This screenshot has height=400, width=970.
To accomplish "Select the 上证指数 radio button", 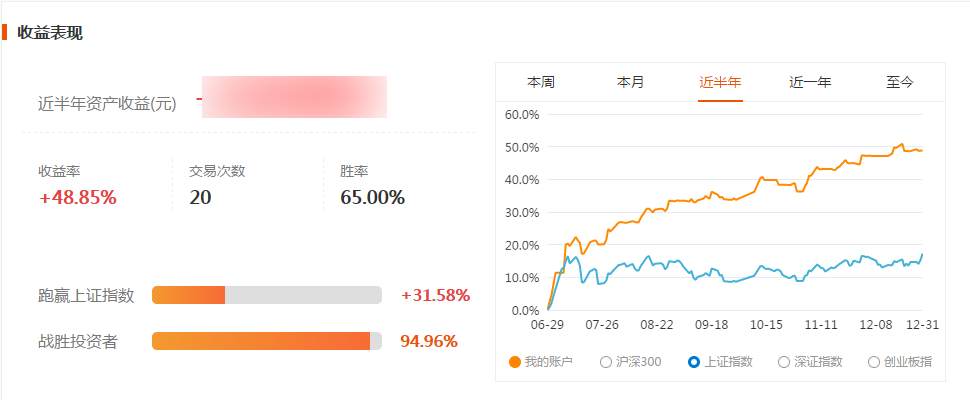I will (x=693, y=362).
